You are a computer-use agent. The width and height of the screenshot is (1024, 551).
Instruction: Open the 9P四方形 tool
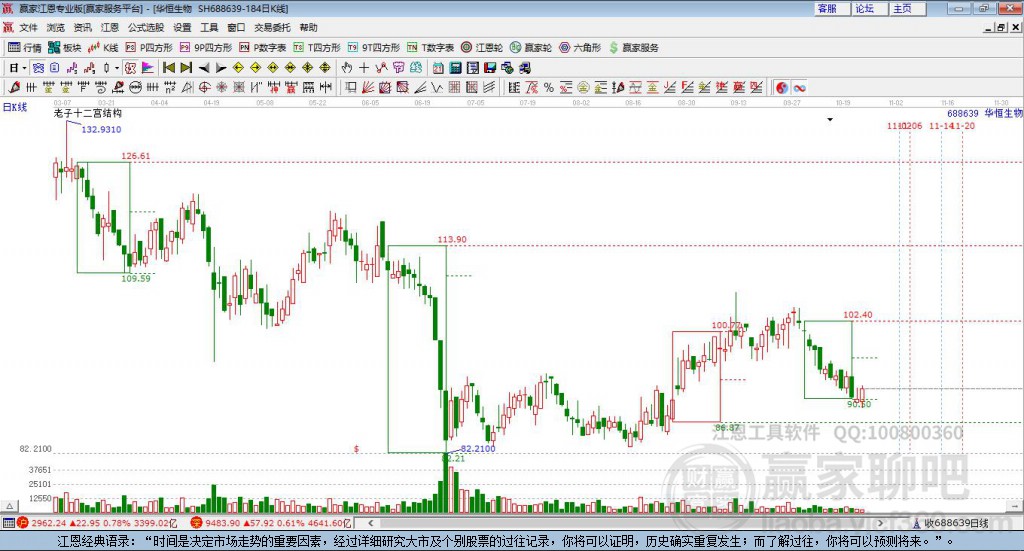coord(206,48)
